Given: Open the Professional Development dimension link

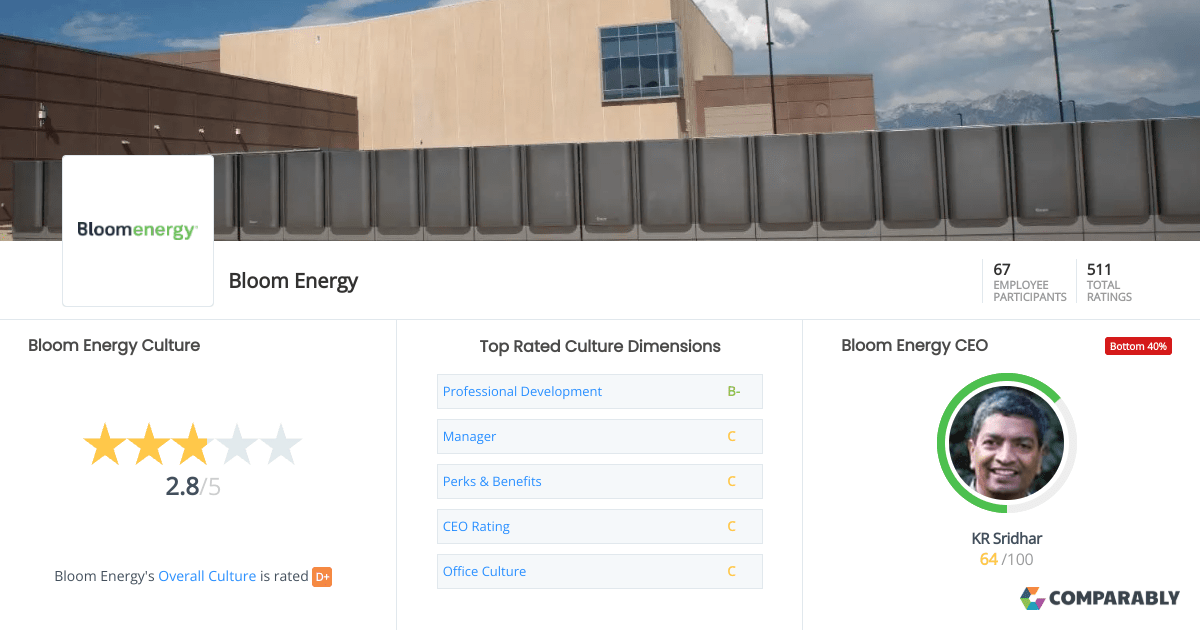Looking at the screenshot, I should [522, 391].
